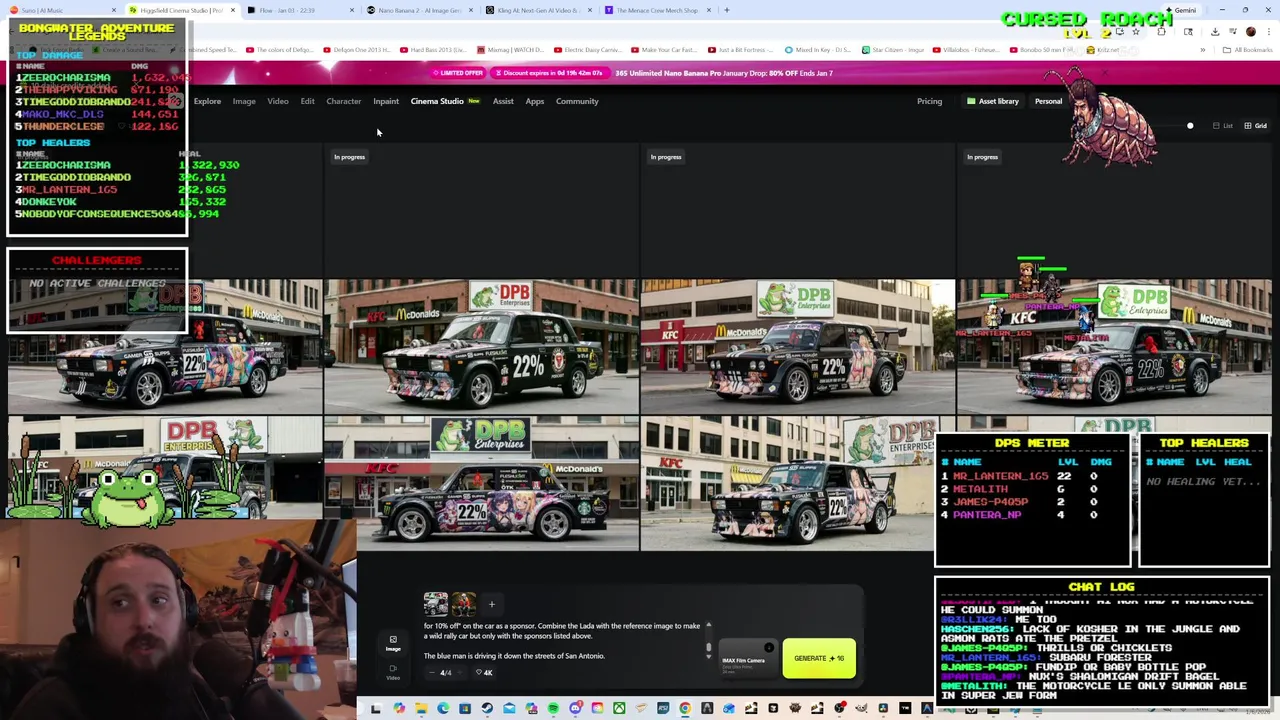This screenshot has height=720, width=1280.
Task: Open the Pricing link
Action: tap(929, 101)
